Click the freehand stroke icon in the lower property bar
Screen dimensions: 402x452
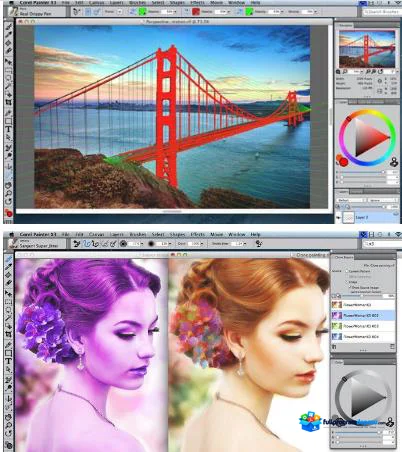coord(87,244)
